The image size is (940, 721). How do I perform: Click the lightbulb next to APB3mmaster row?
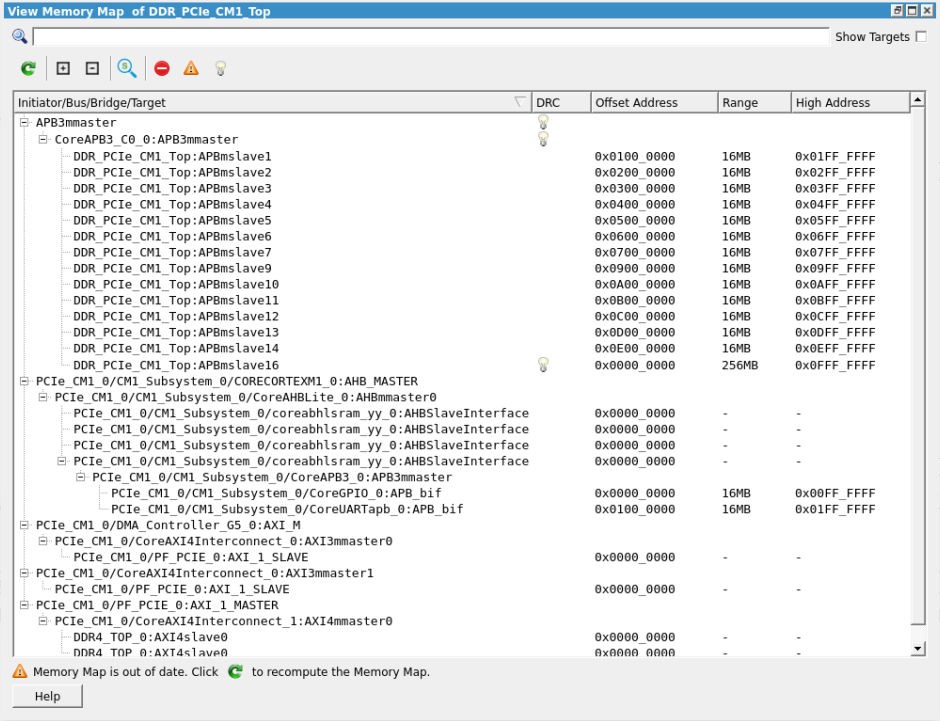pyautogui.click(x=542, y=121)
